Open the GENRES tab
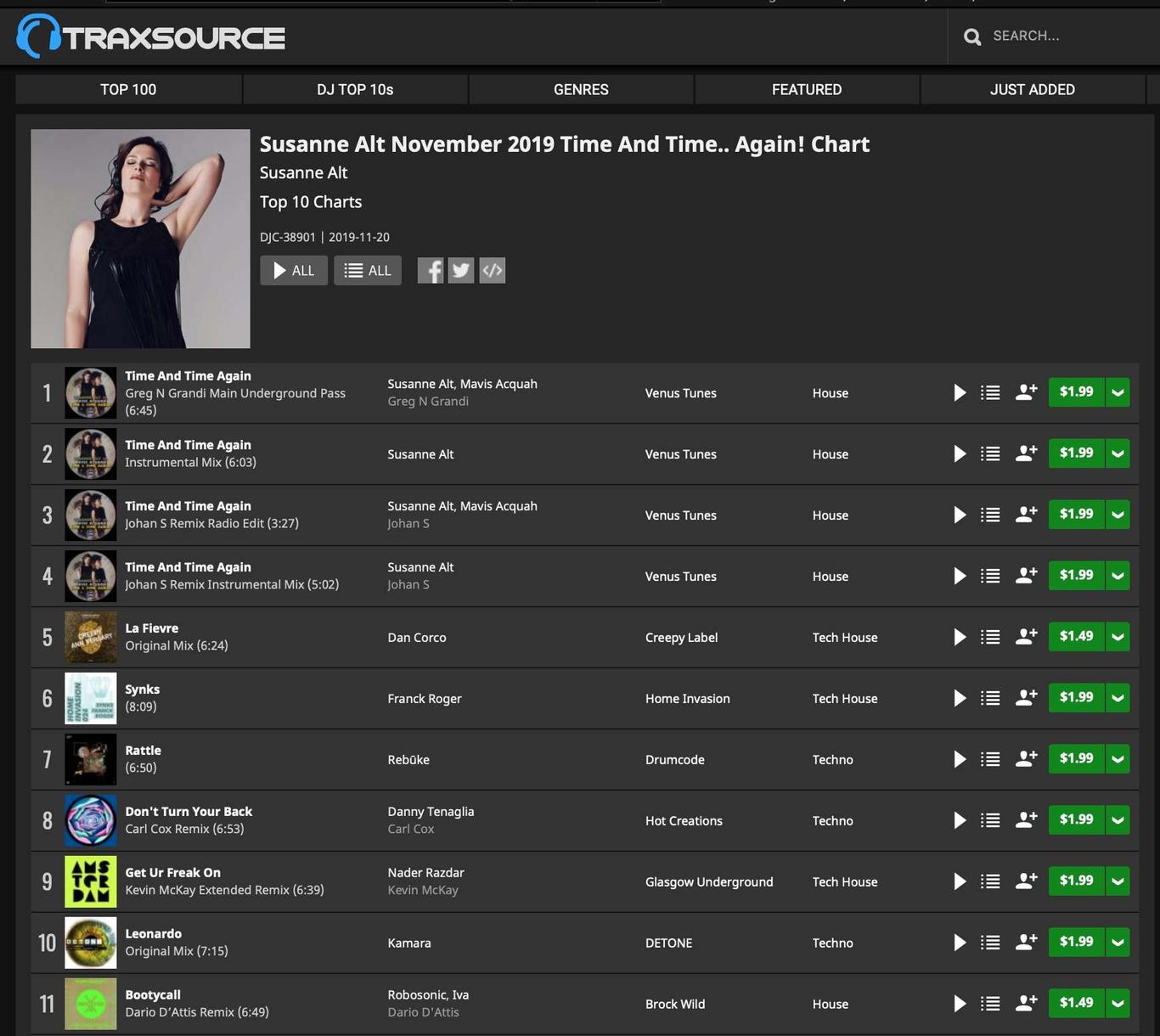Screen dimensions: 1160x1036 click(x=581, y=89)
